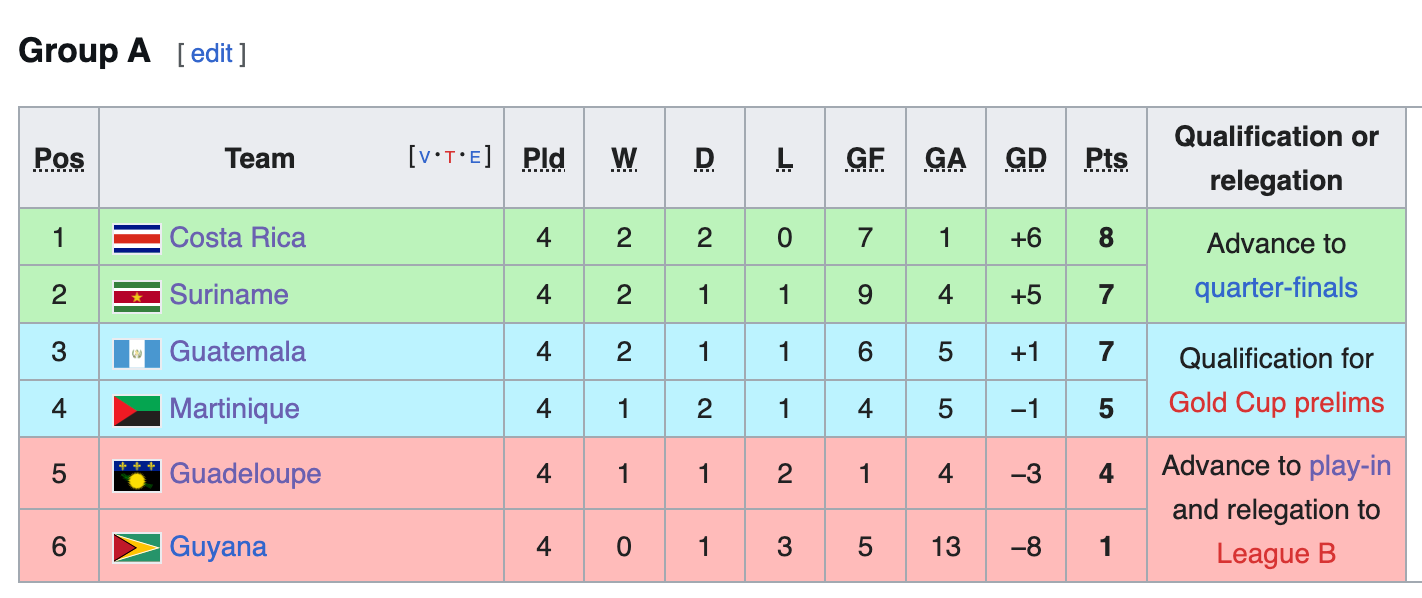Click the Guadeloupe flag icon

pos(137,475)
